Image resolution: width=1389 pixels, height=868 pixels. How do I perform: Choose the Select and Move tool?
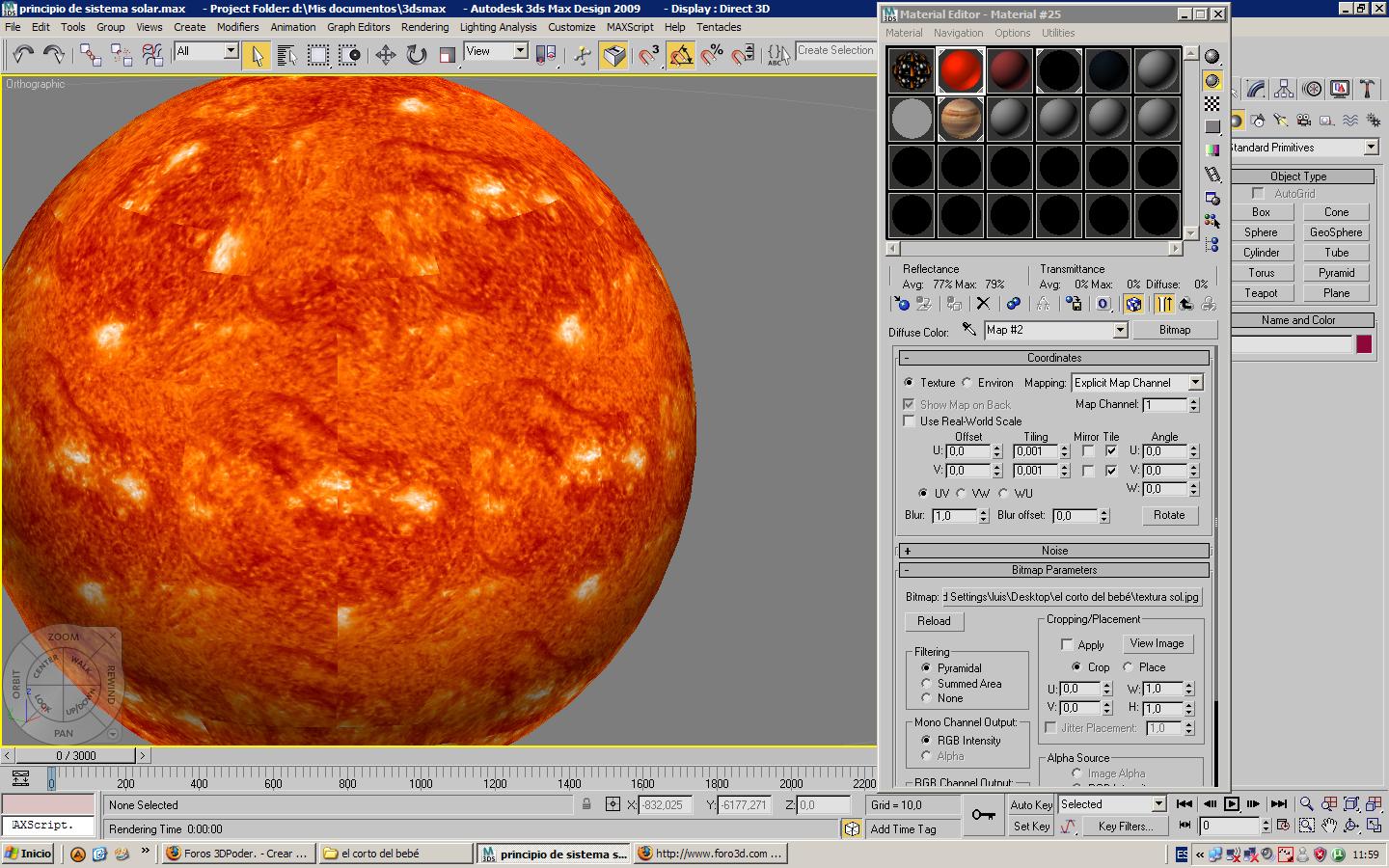[386, 55]
